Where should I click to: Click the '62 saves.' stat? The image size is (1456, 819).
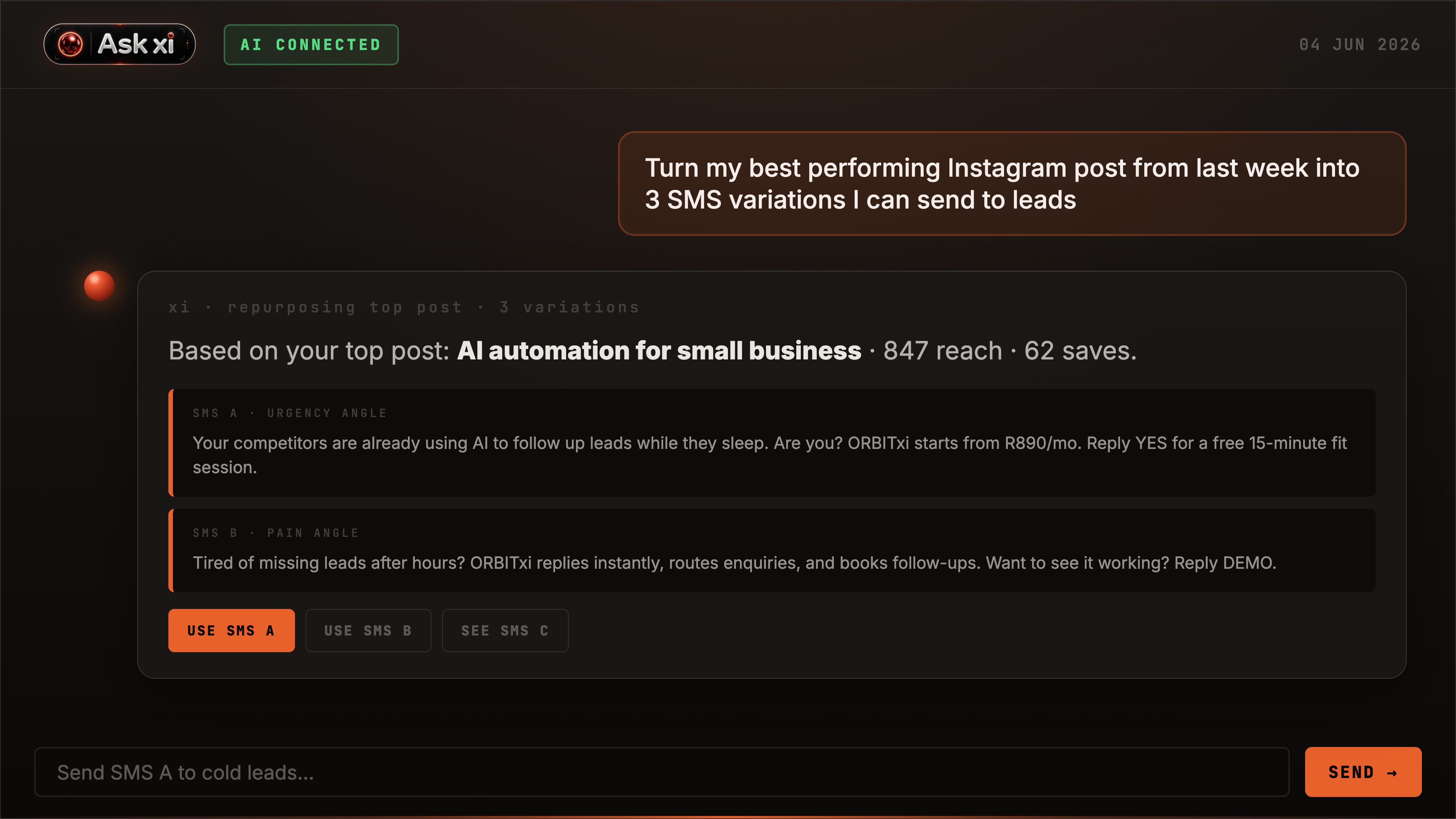(1080, 350)
